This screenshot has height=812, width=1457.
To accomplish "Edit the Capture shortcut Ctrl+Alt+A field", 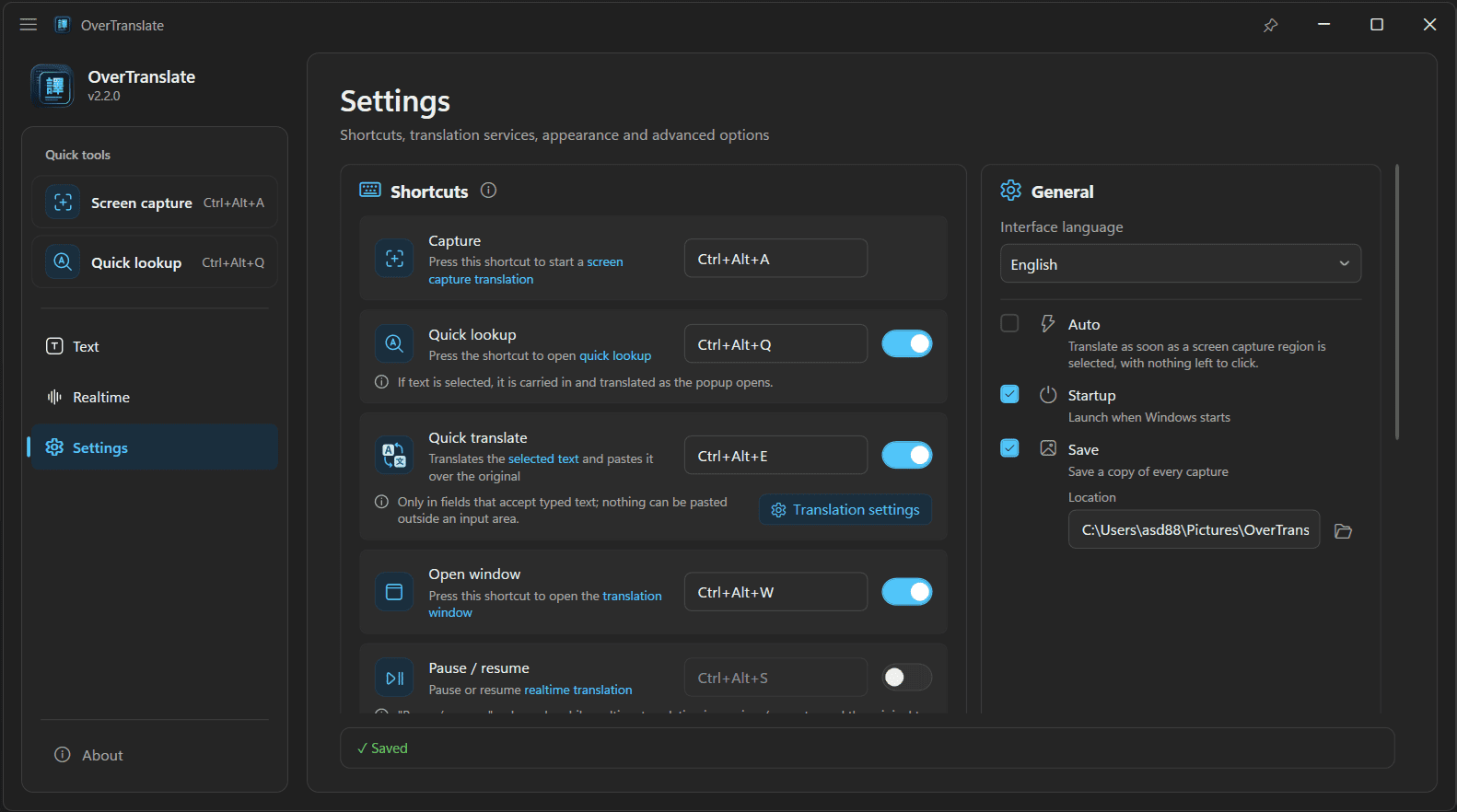I will point(775,259).
